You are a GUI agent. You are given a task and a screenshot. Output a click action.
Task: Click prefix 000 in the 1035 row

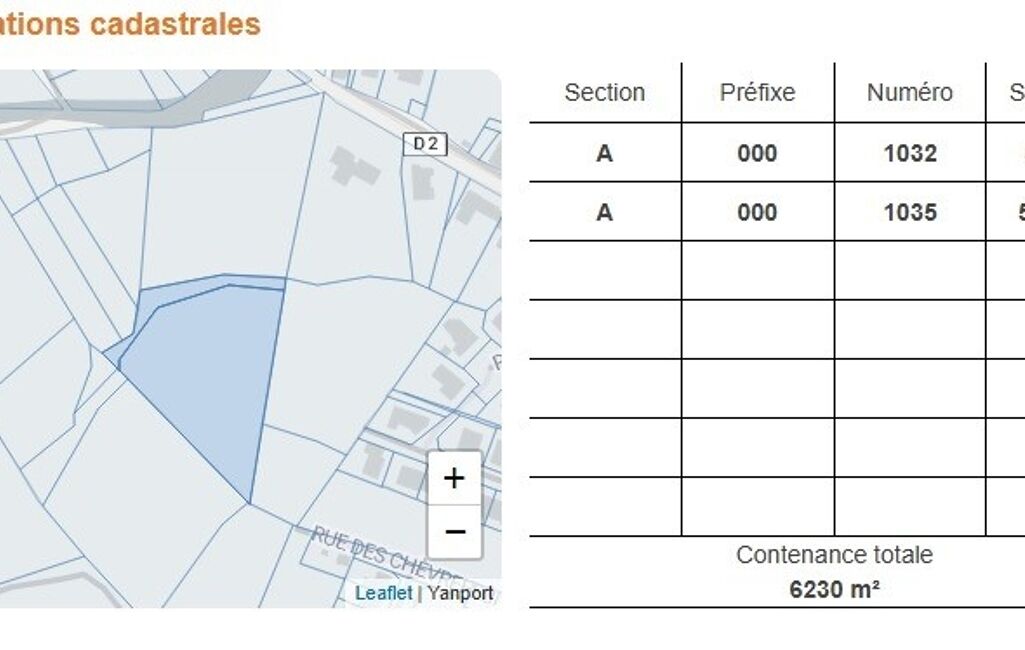pos(757,212)
